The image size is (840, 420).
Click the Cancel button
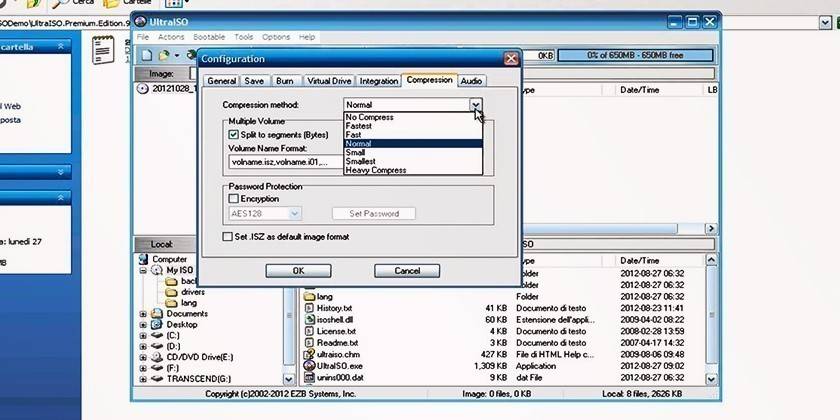point(407,271)
